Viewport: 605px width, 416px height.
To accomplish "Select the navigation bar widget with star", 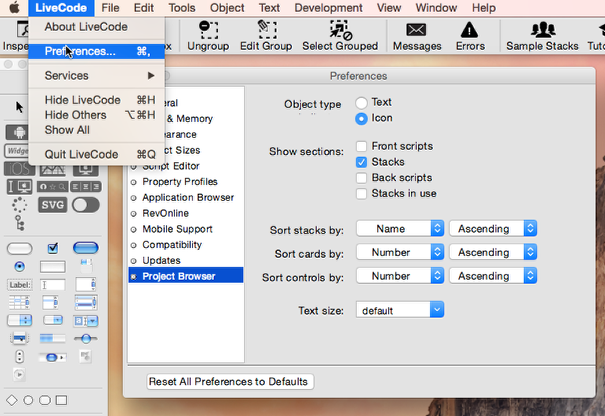I will pyautogui.click(x=52, y=187).
